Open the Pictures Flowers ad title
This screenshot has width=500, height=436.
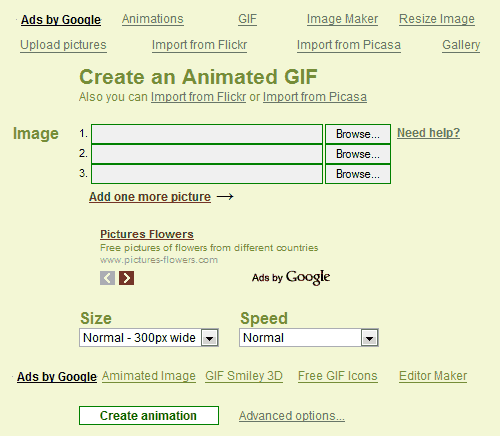(147, 234)
